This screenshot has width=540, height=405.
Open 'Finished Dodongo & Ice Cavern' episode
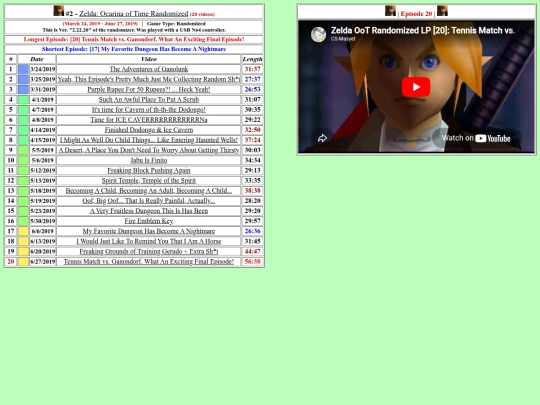pos(149,130)
